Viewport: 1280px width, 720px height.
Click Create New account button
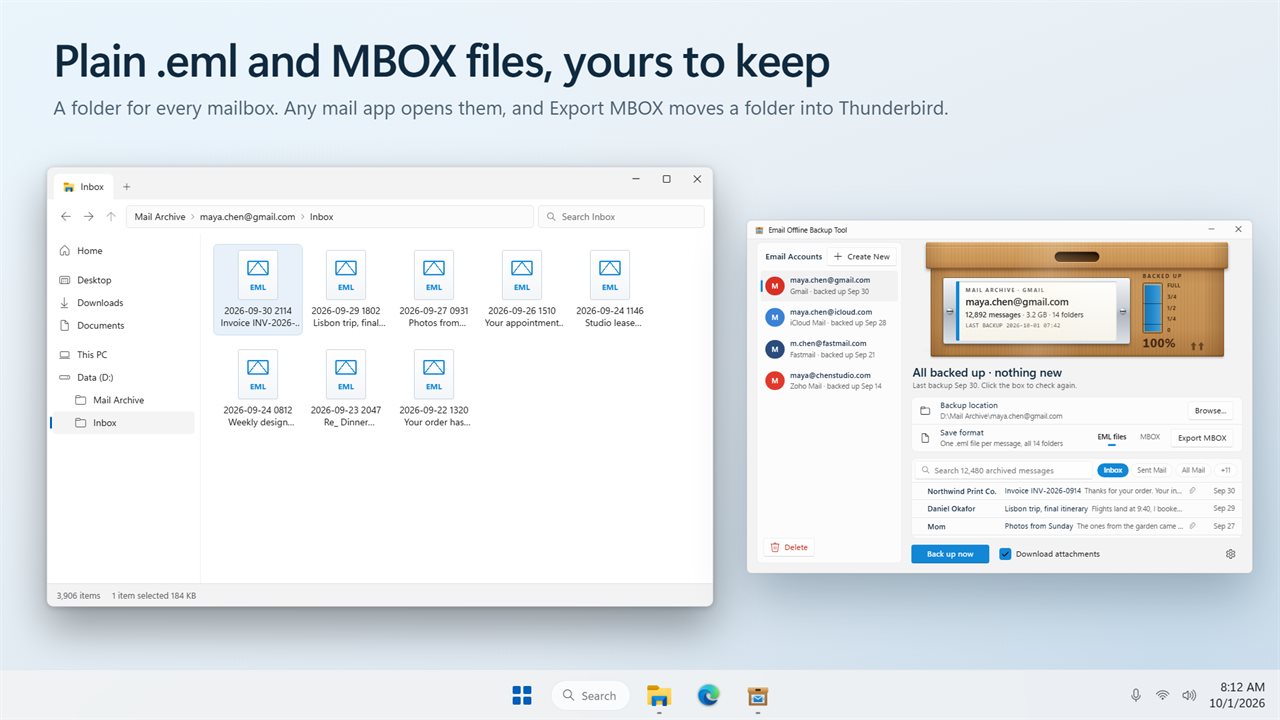pyautogui.click(x=861, y=257)
